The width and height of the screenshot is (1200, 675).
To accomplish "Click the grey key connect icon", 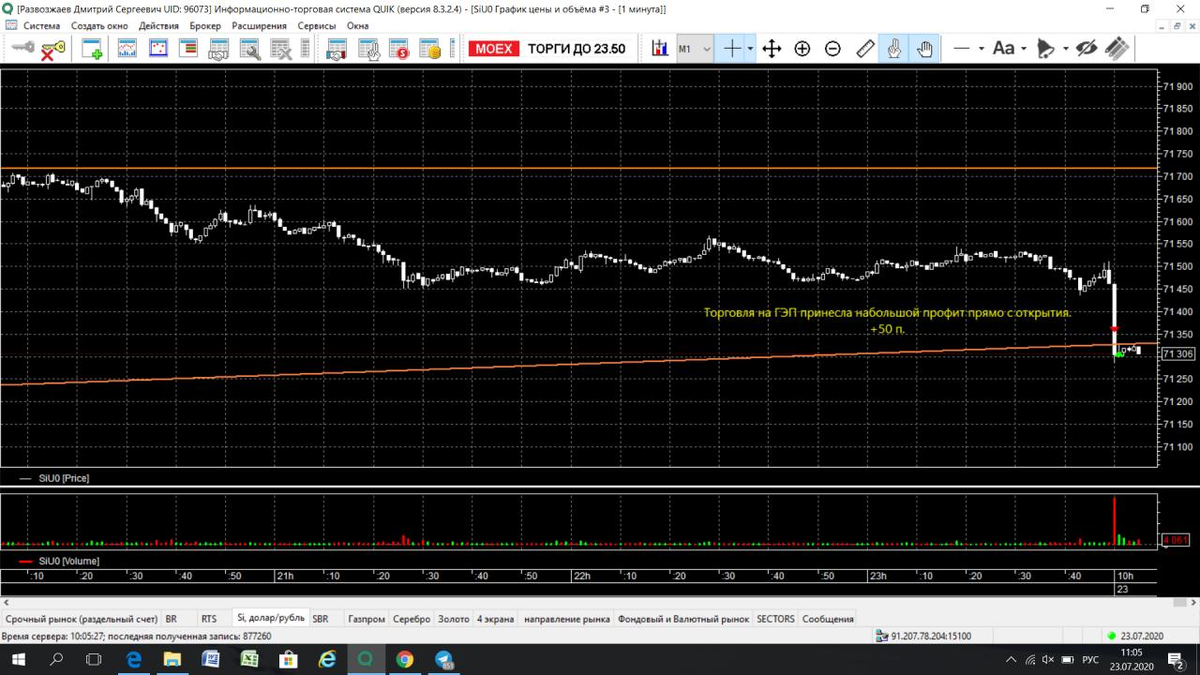I will click(22, 48).
